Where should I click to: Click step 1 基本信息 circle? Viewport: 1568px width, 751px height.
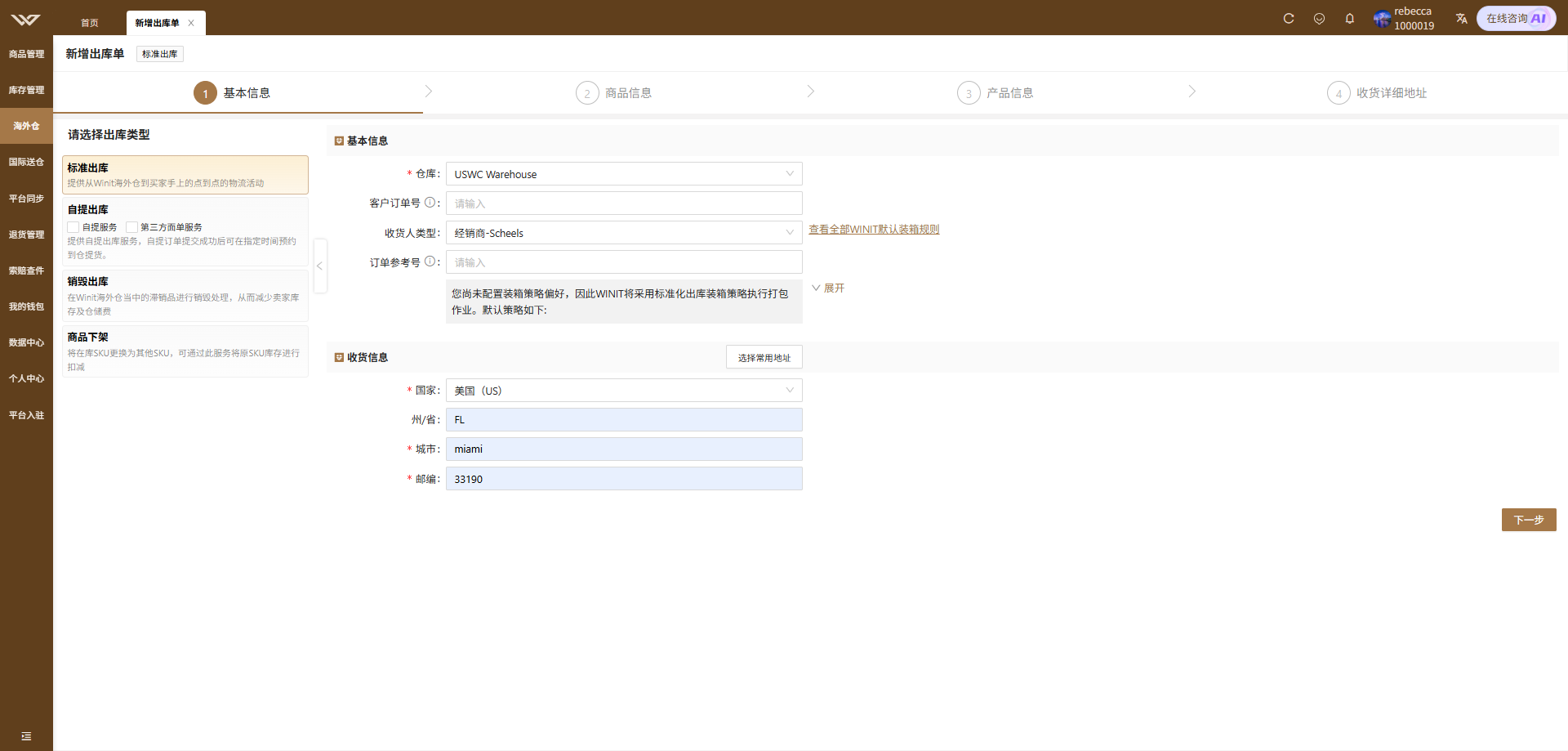205,93
